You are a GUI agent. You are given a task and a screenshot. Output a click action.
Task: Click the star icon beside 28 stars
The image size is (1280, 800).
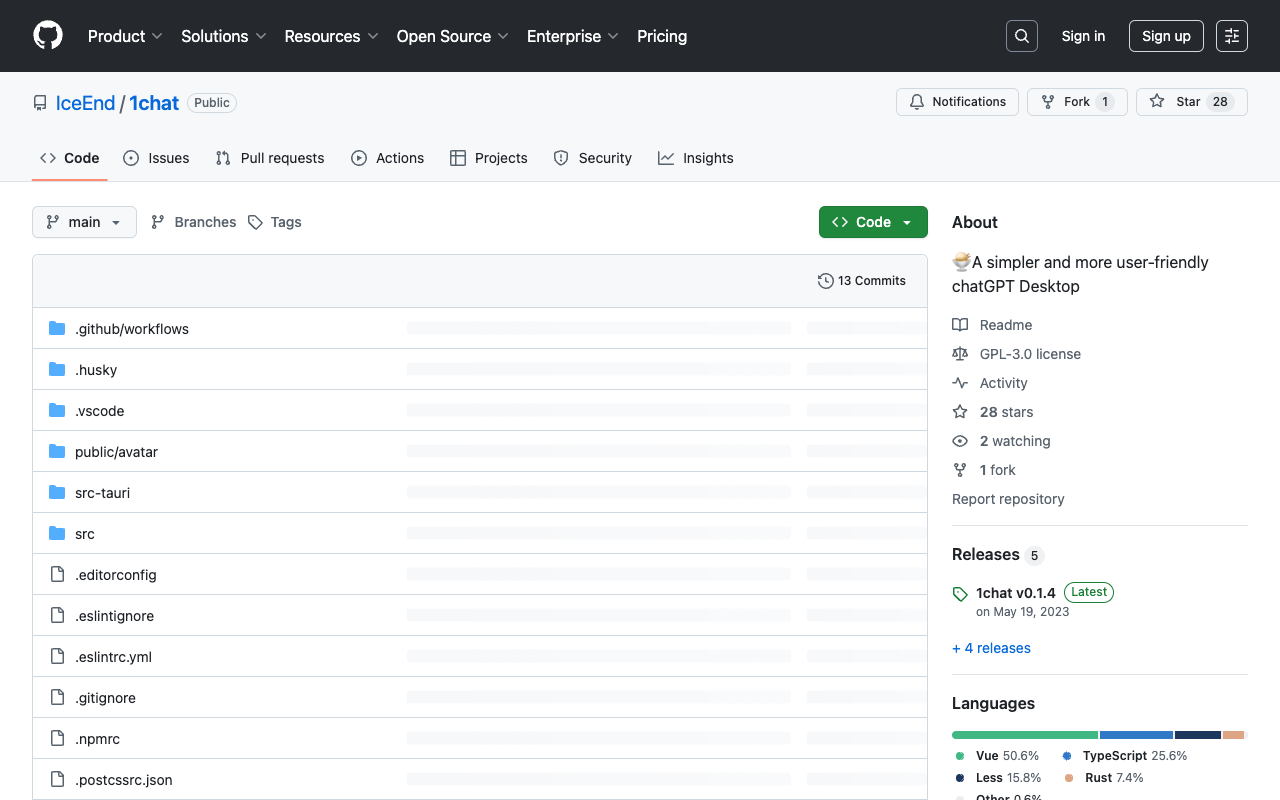click(x=960, y=412)
